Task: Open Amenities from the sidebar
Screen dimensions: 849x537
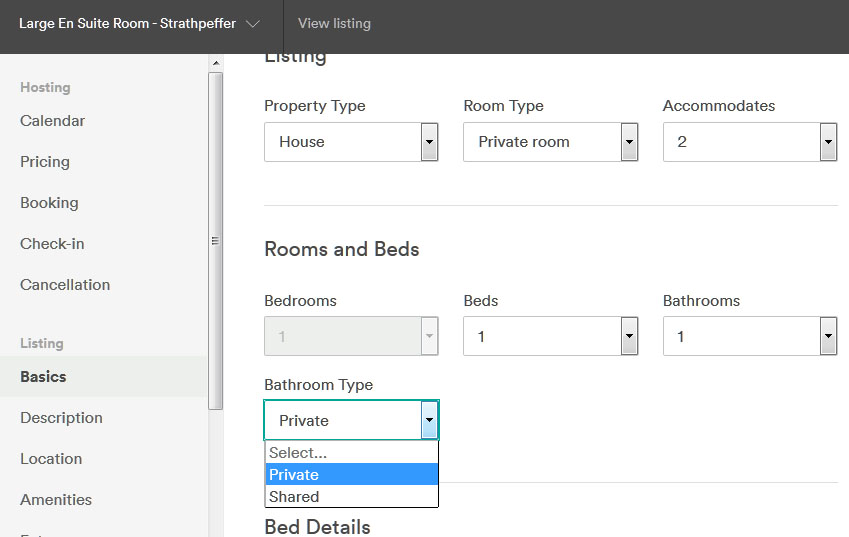Action: pyautogui.click(x=56, y=500)
